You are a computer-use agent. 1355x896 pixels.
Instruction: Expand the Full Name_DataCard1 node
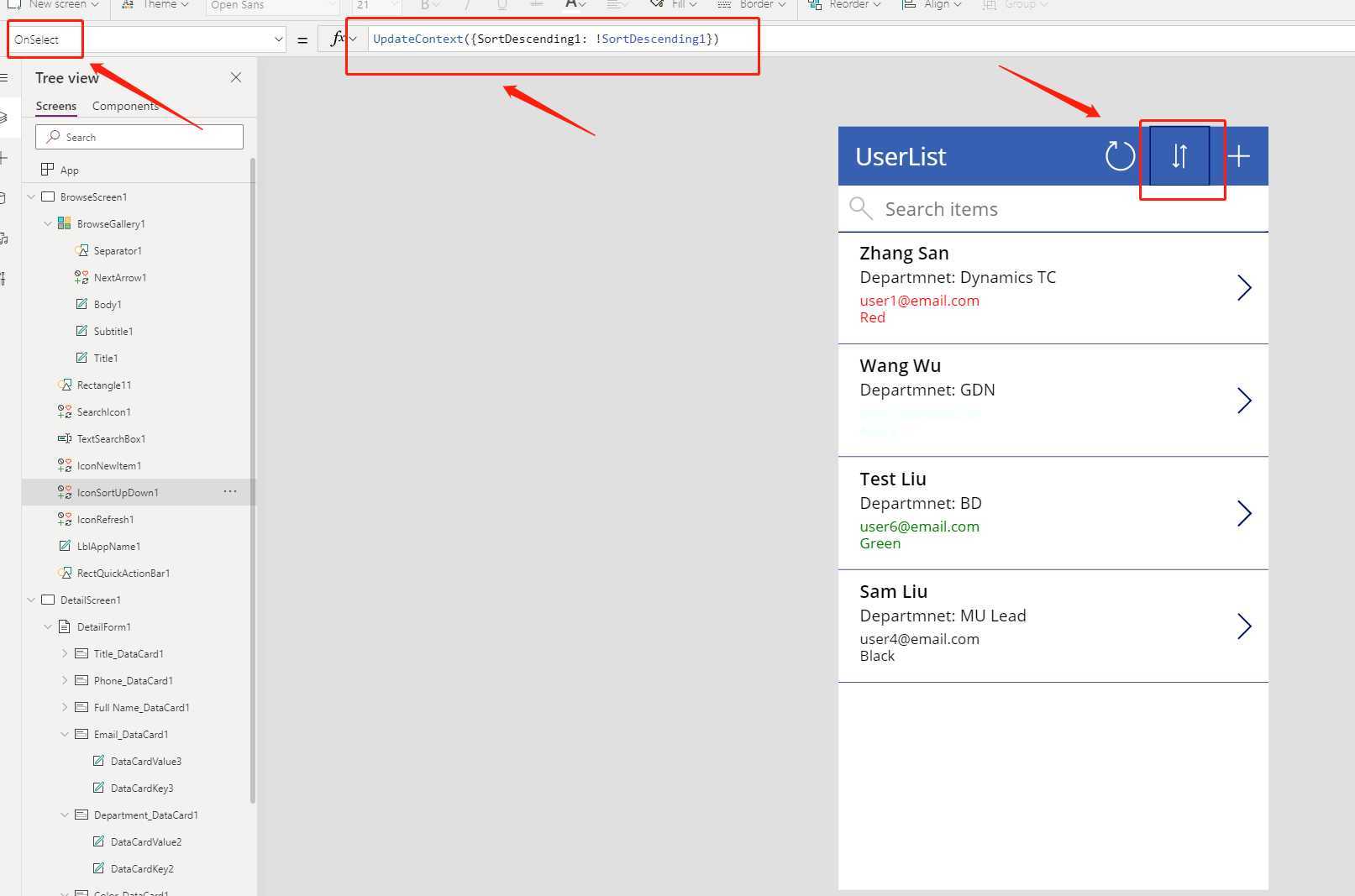point(65,707)
